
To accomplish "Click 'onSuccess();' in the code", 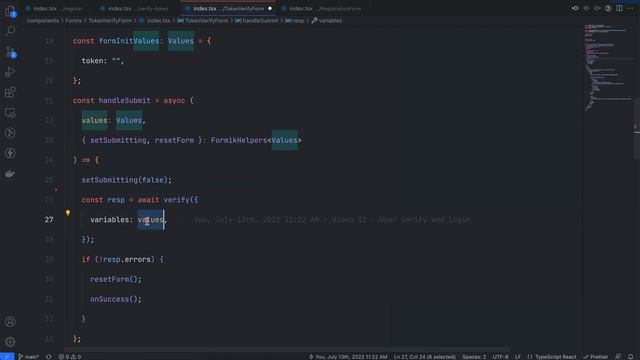I will pyautogui.click(x=116, y=299).
